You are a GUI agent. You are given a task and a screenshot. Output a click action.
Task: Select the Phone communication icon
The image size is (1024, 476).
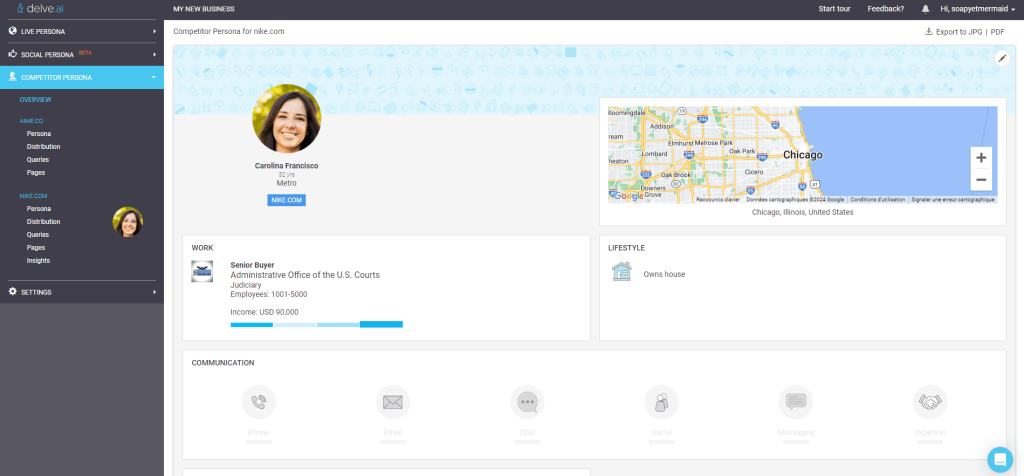[x=259, y=402]
